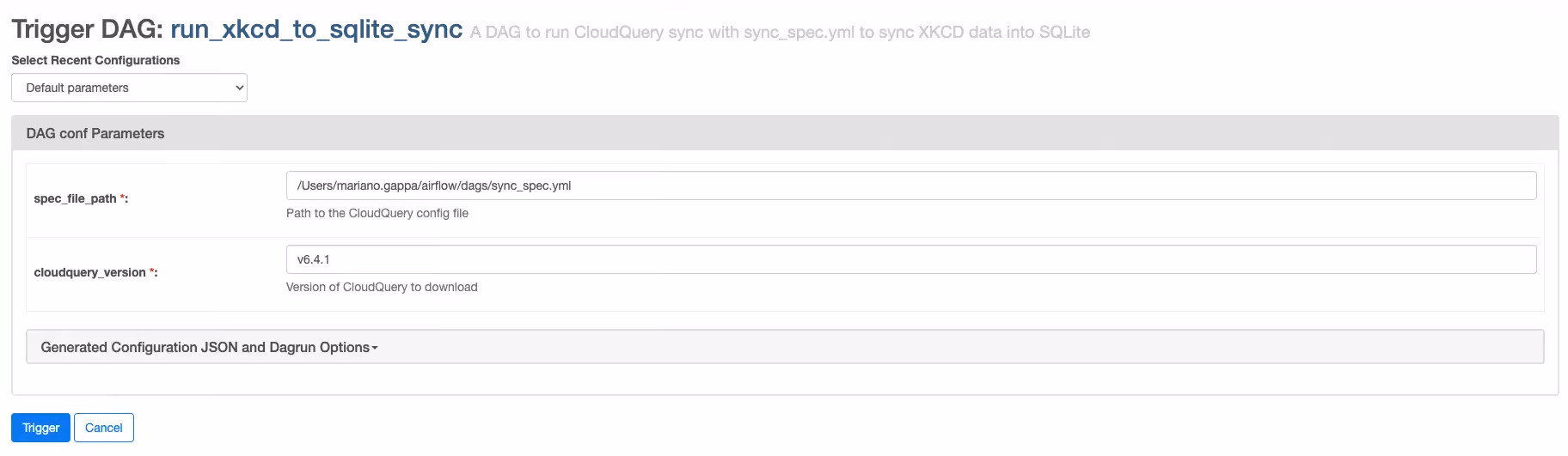Expand Generated Configuration JSON and Dagrun Options
Screen dimensions: 1568x456
click(785, 347)
